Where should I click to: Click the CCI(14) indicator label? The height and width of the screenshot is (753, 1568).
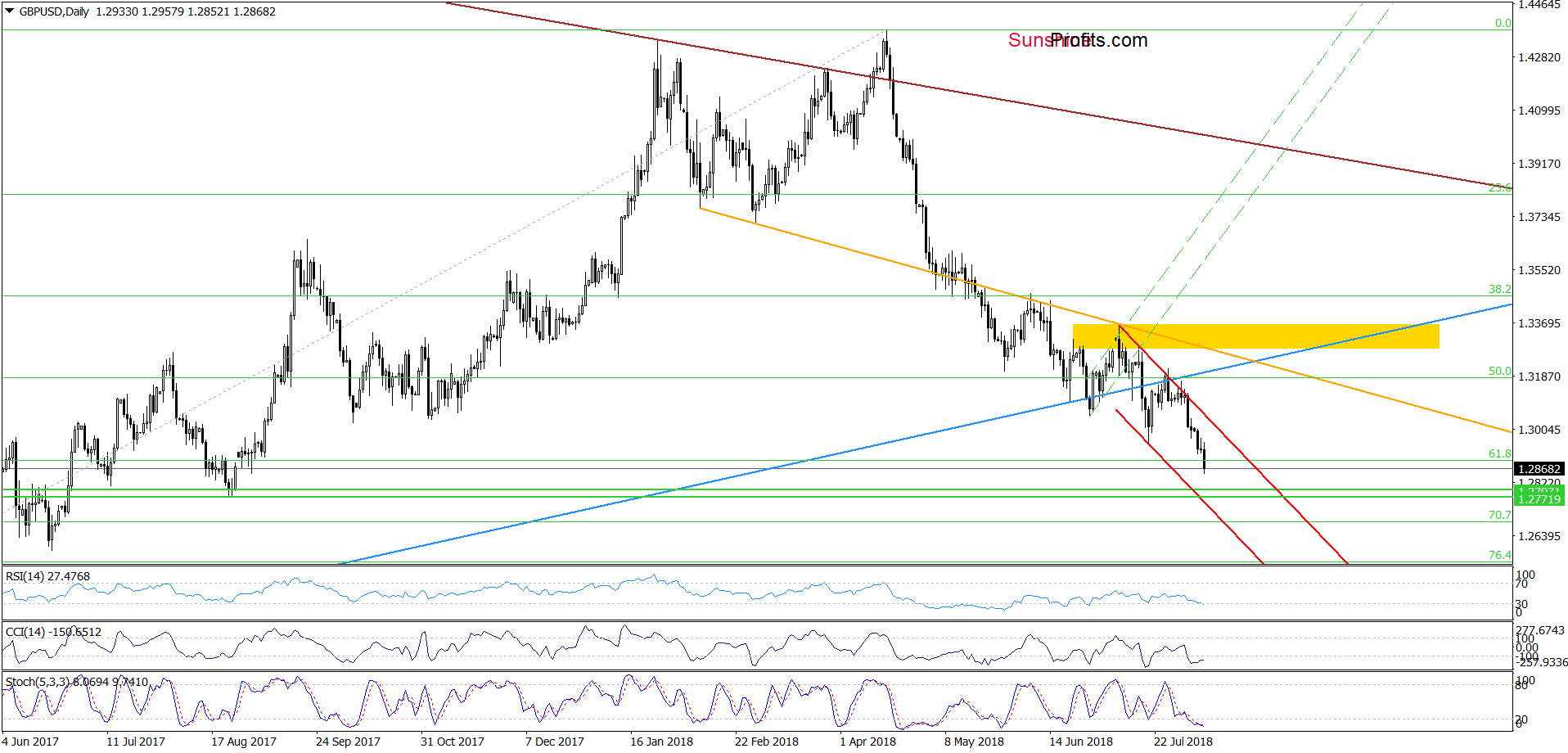(x=53, y=632)
